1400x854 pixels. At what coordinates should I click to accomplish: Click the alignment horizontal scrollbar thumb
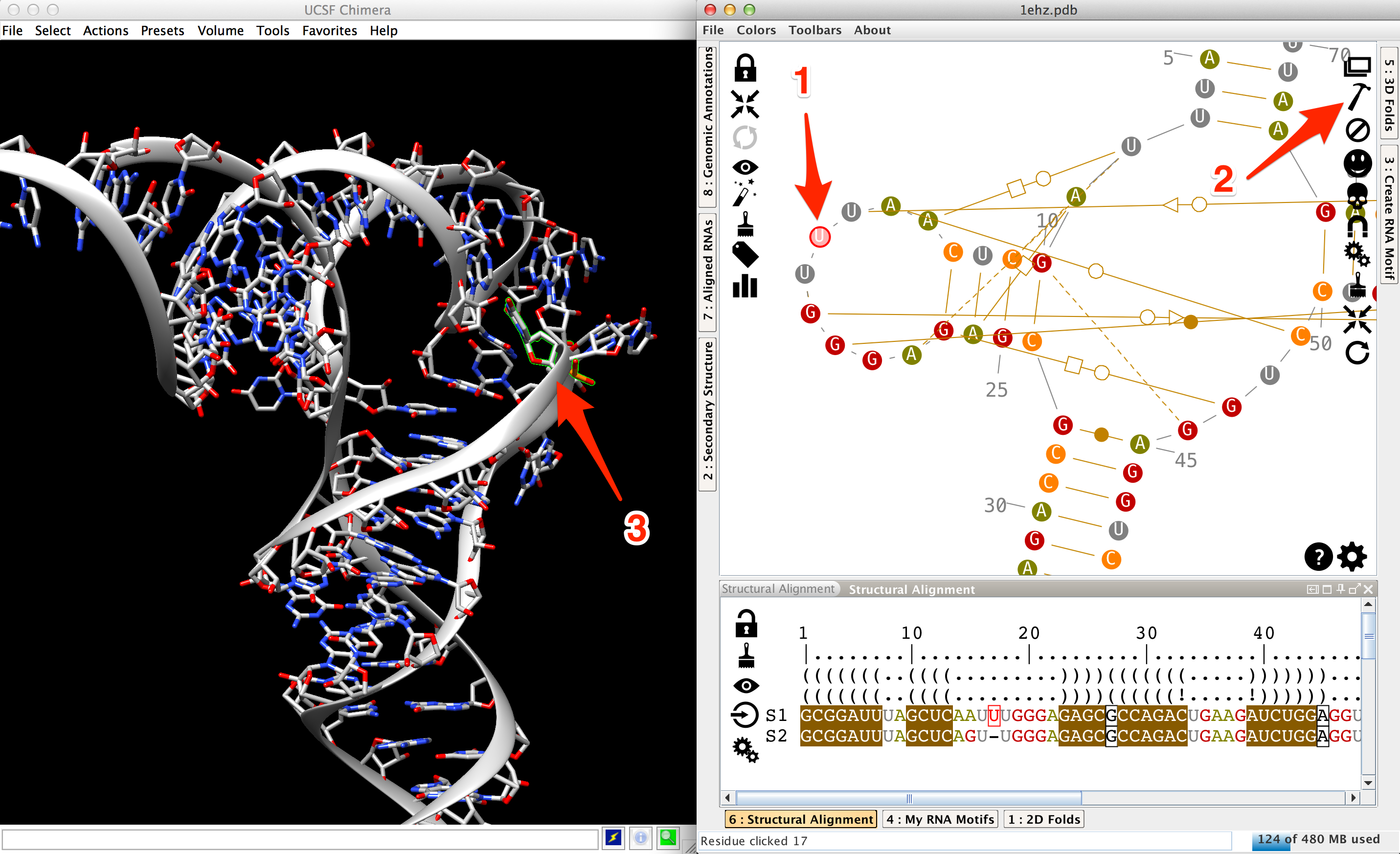(908, 798)
